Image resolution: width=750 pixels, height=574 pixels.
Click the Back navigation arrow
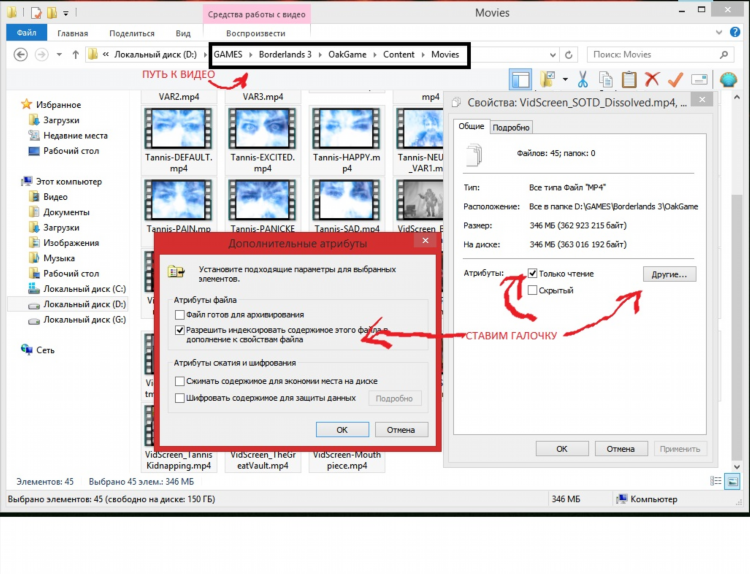21,55
